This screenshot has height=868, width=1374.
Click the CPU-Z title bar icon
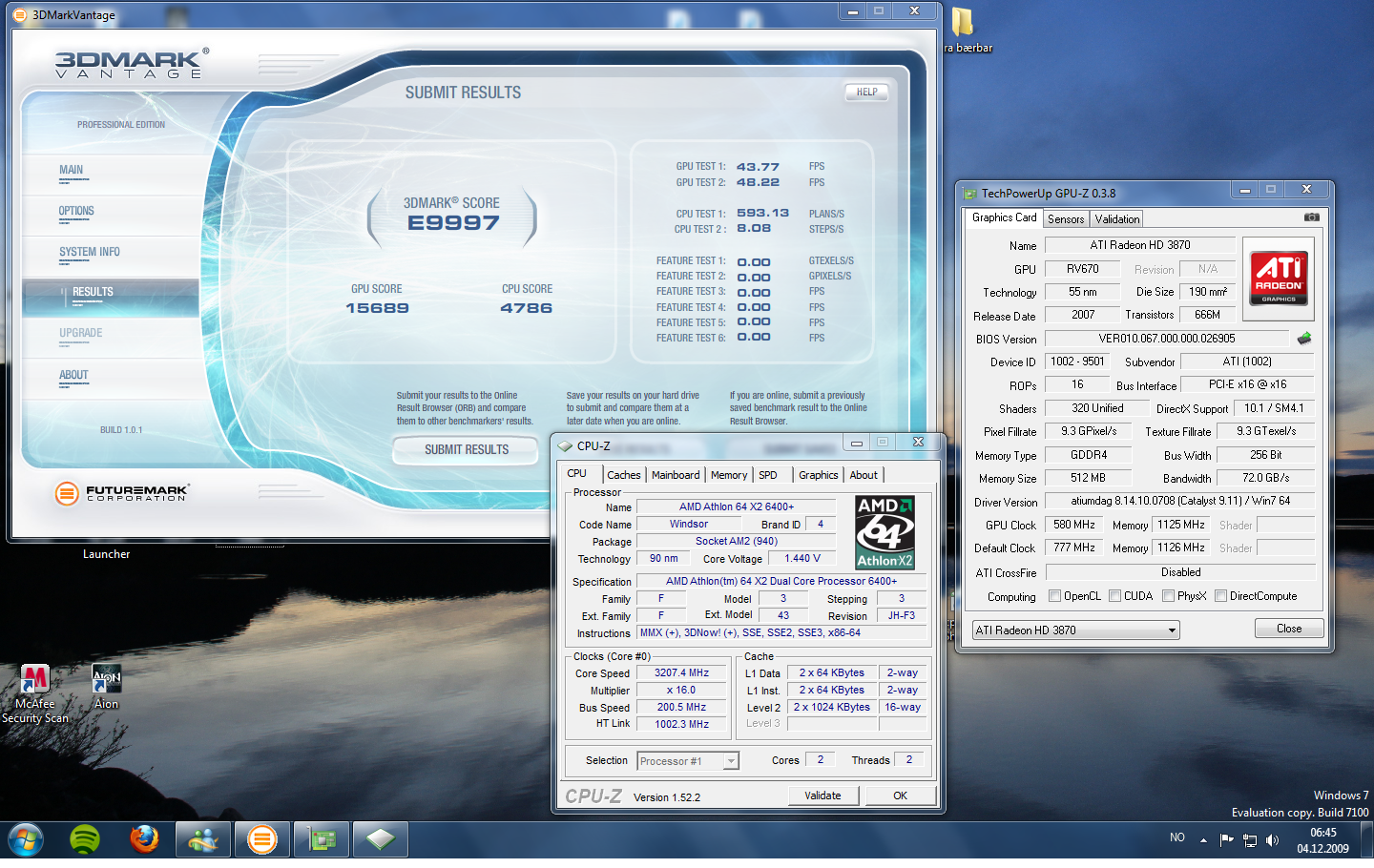click(565, 445)
